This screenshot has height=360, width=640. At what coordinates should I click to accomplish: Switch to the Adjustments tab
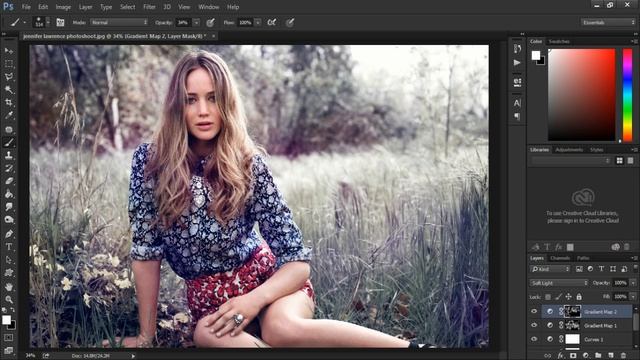point(569,150)
